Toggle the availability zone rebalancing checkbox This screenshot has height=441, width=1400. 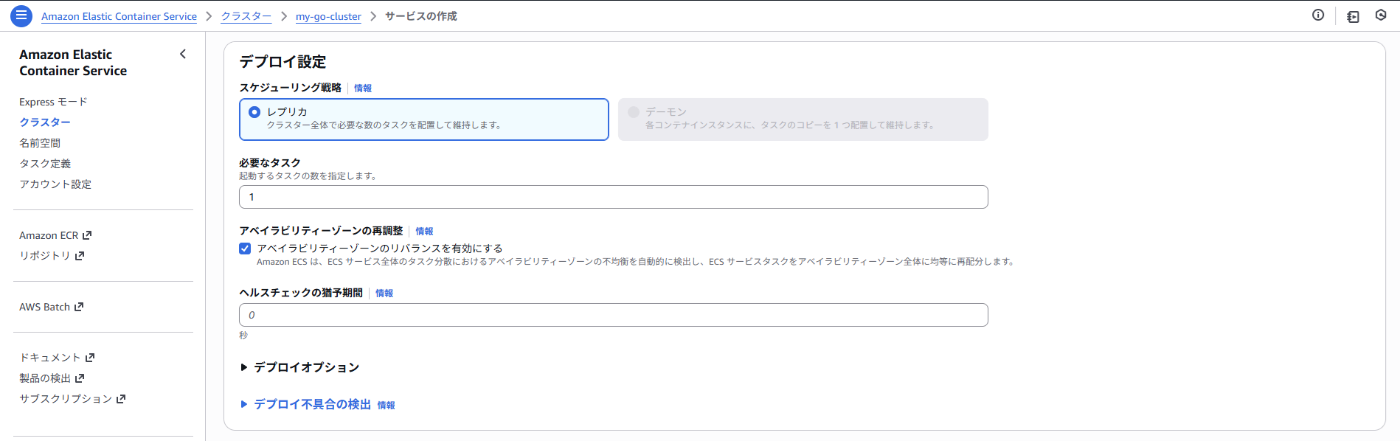click(245, 248)
